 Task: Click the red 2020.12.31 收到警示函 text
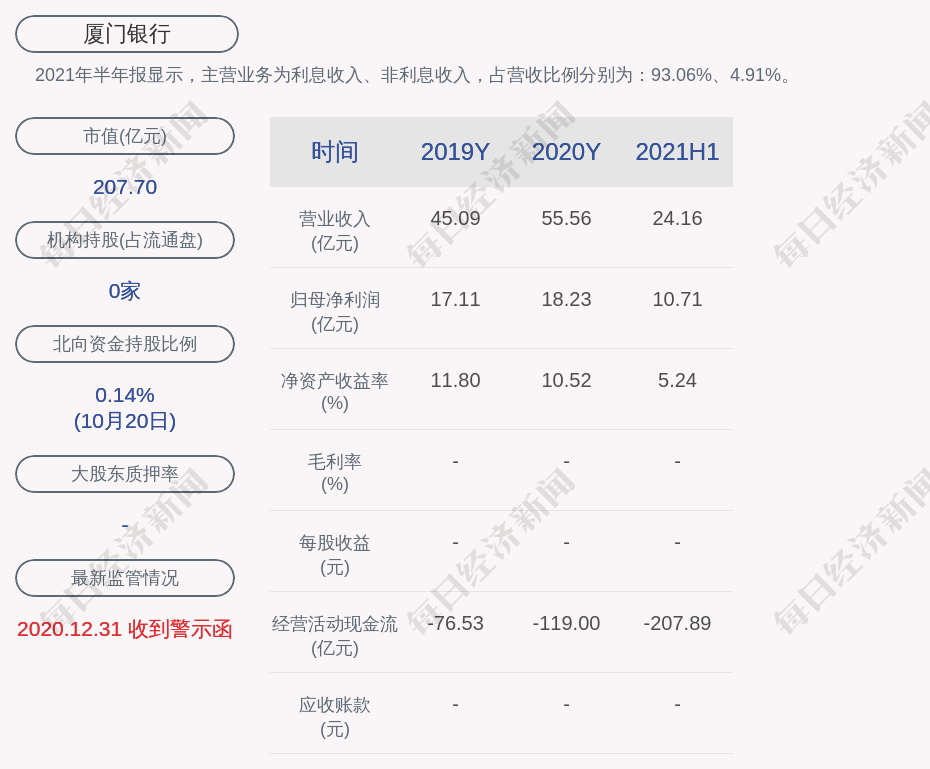125,629
